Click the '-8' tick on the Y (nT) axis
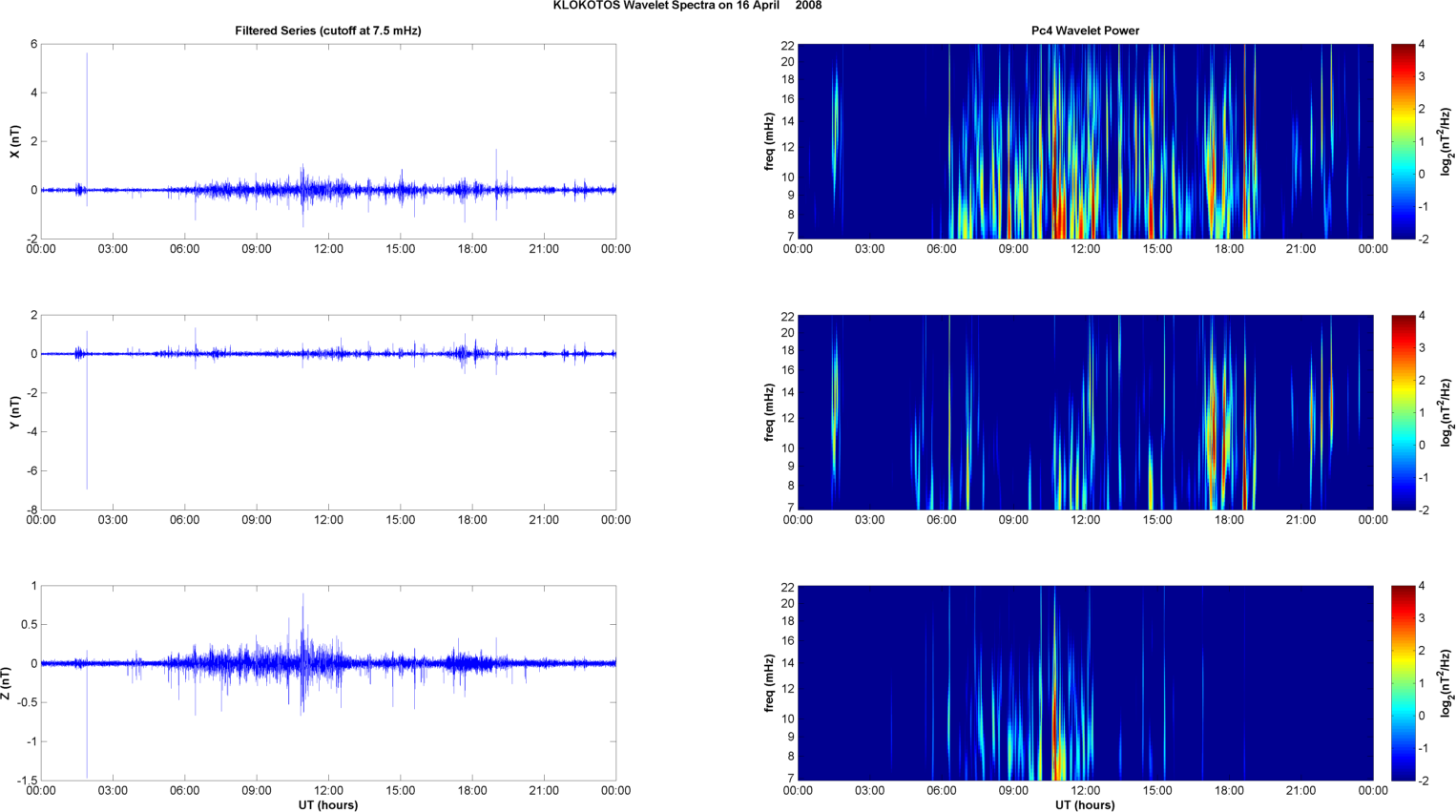Viewport: 1456px width, 812px height. pyautogui.click(x=31, y=510)
